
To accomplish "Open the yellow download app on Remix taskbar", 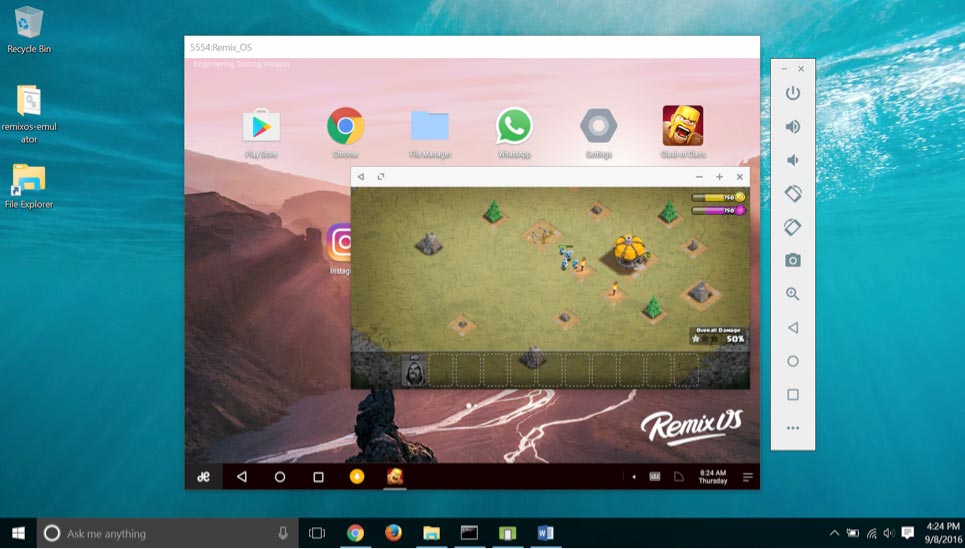I will (356, 476).
